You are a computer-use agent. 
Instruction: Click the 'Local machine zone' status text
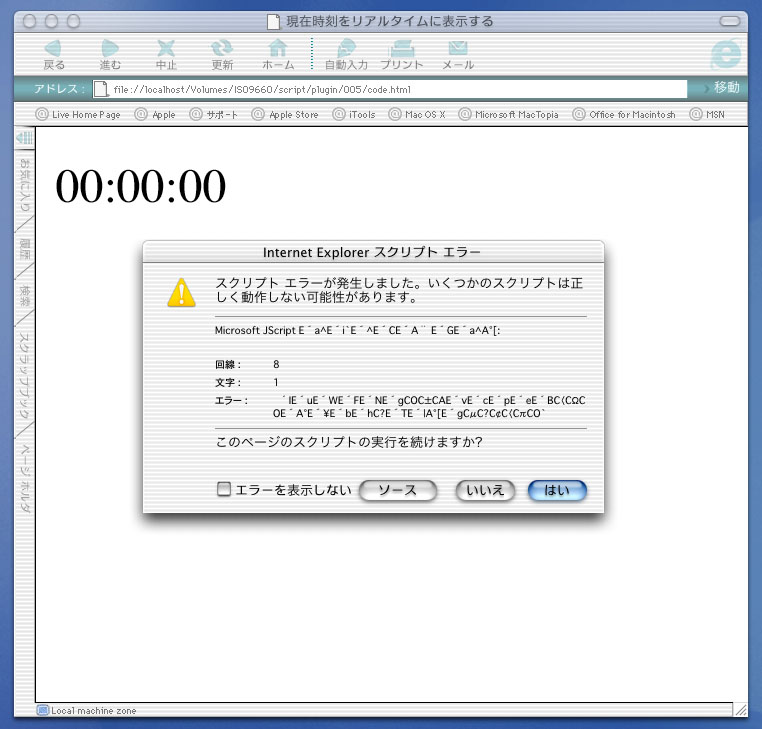click(94, 711)
